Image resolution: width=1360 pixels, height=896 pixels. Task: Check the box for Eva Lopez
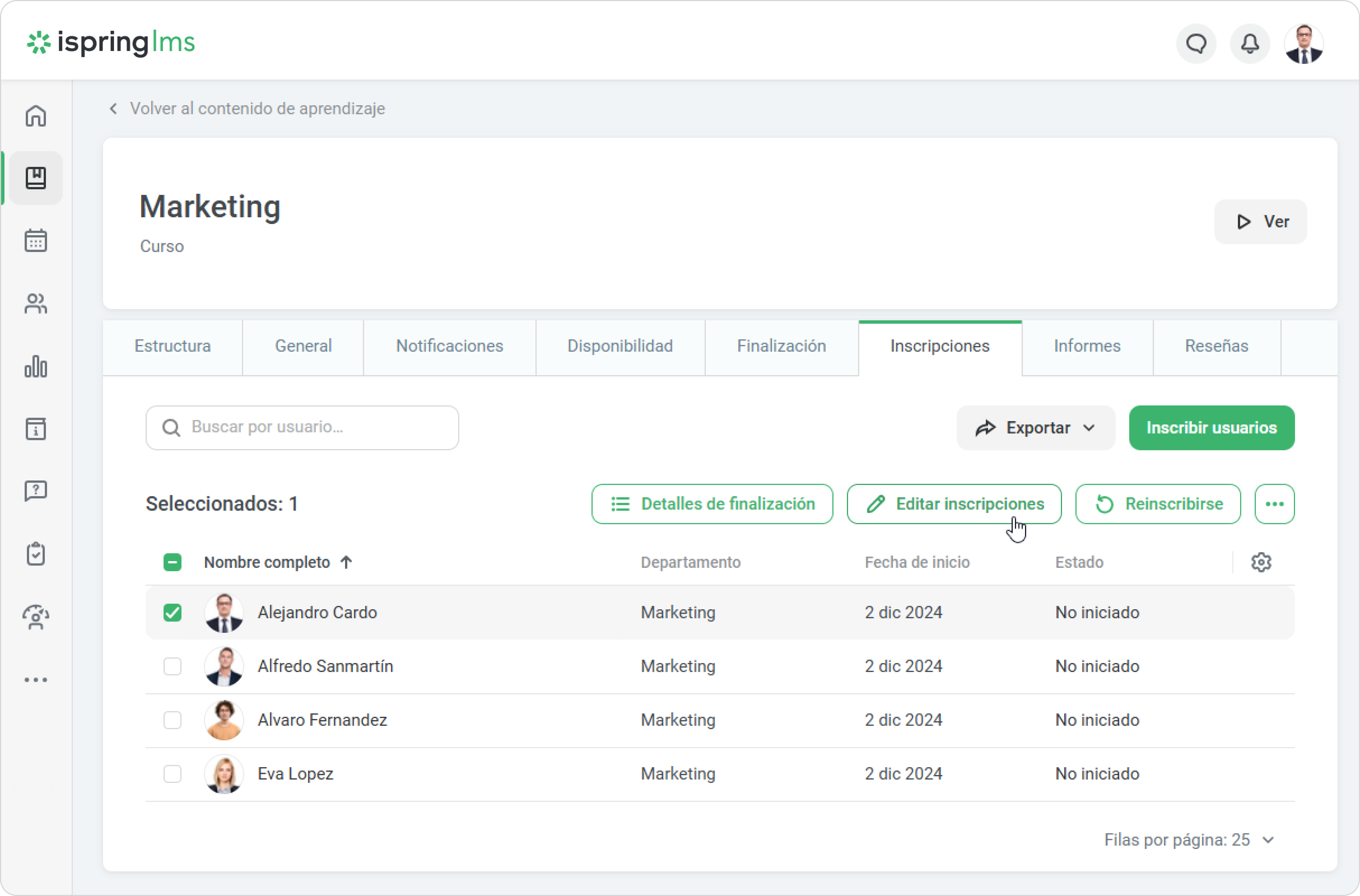point(172,774)
